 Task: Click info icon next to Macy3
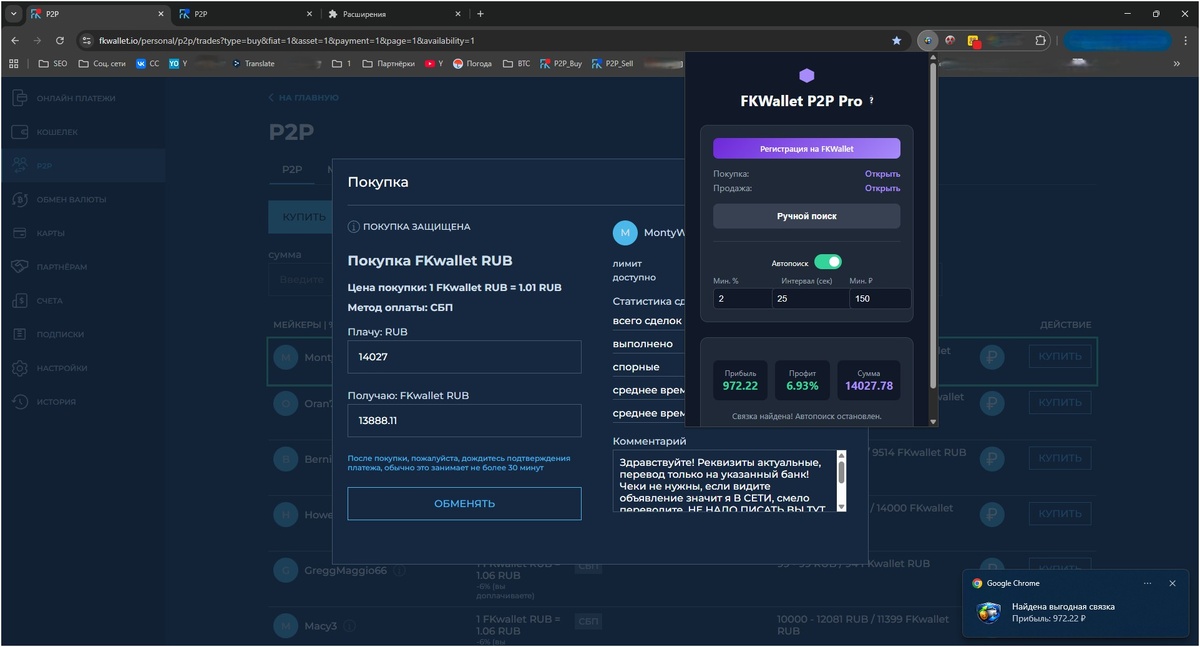[349, 627]
